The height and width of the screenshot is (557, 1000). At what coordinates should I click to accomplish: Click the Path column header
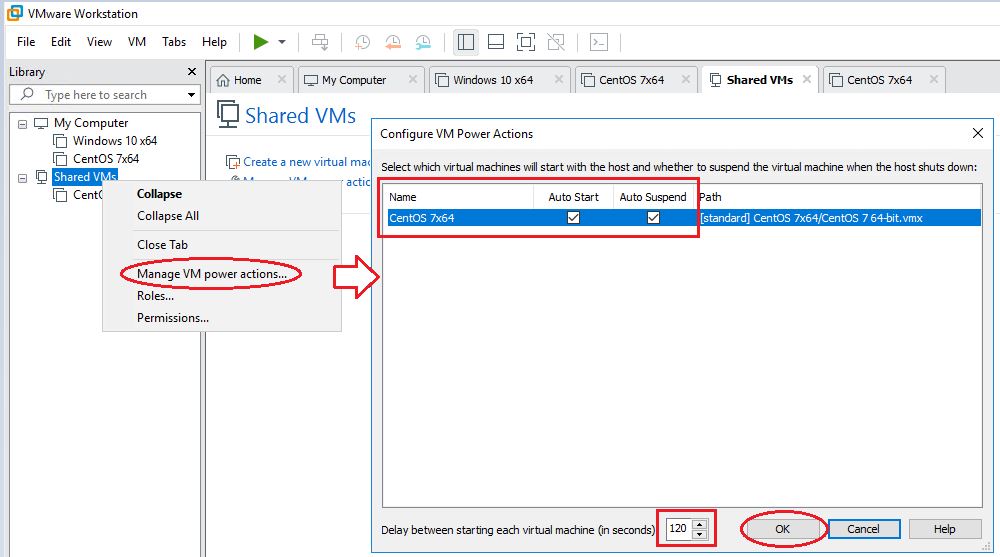pos(838,197)
